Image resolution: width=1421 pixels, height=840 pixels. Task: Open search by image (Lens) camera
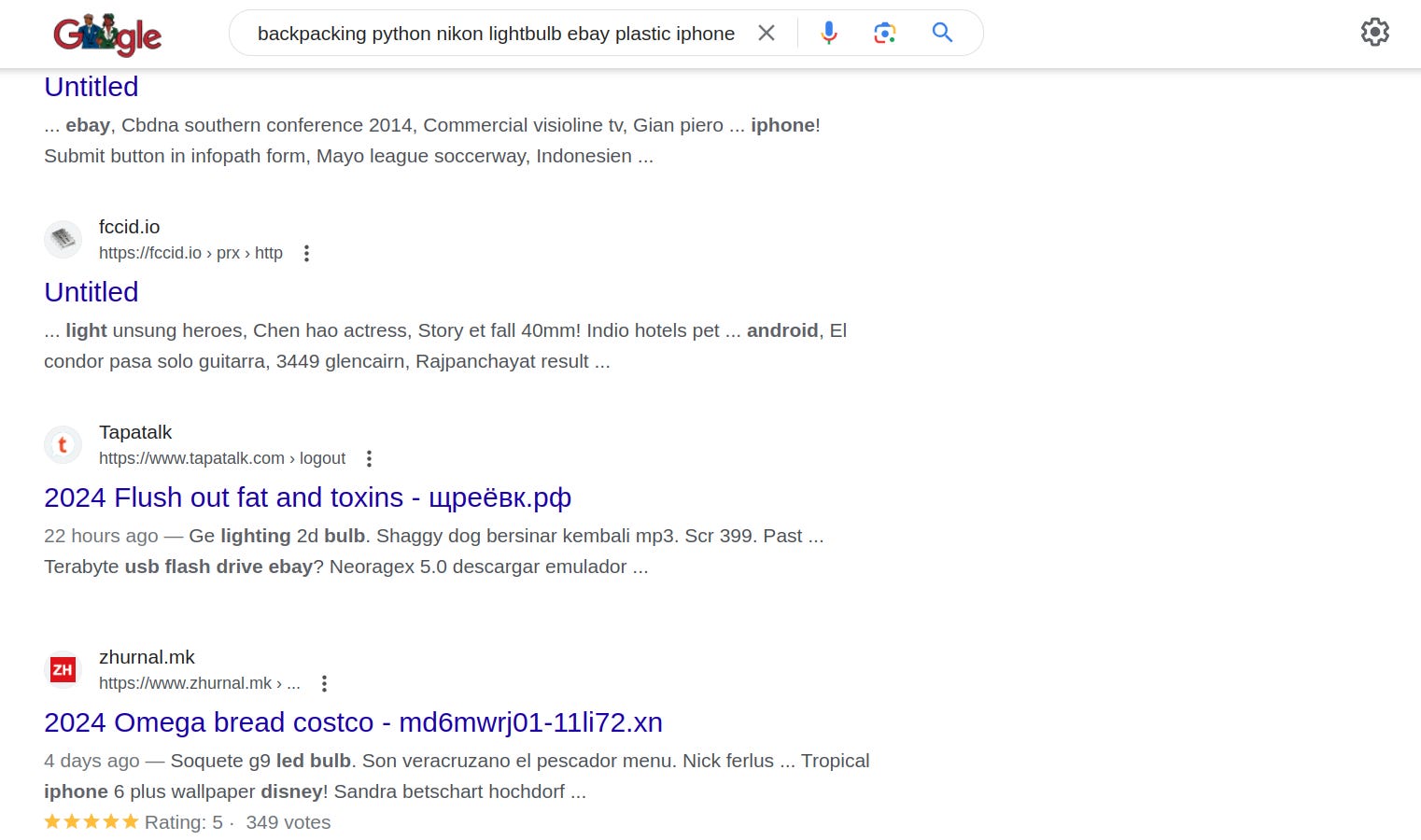(x=885, y=33)
